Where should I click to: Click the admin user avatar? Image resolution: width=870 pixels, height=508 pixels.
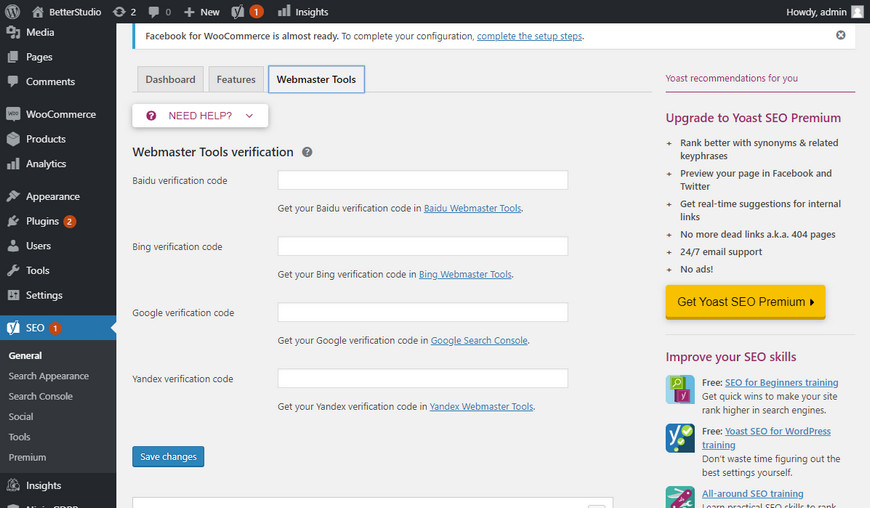tap(858, 12)
